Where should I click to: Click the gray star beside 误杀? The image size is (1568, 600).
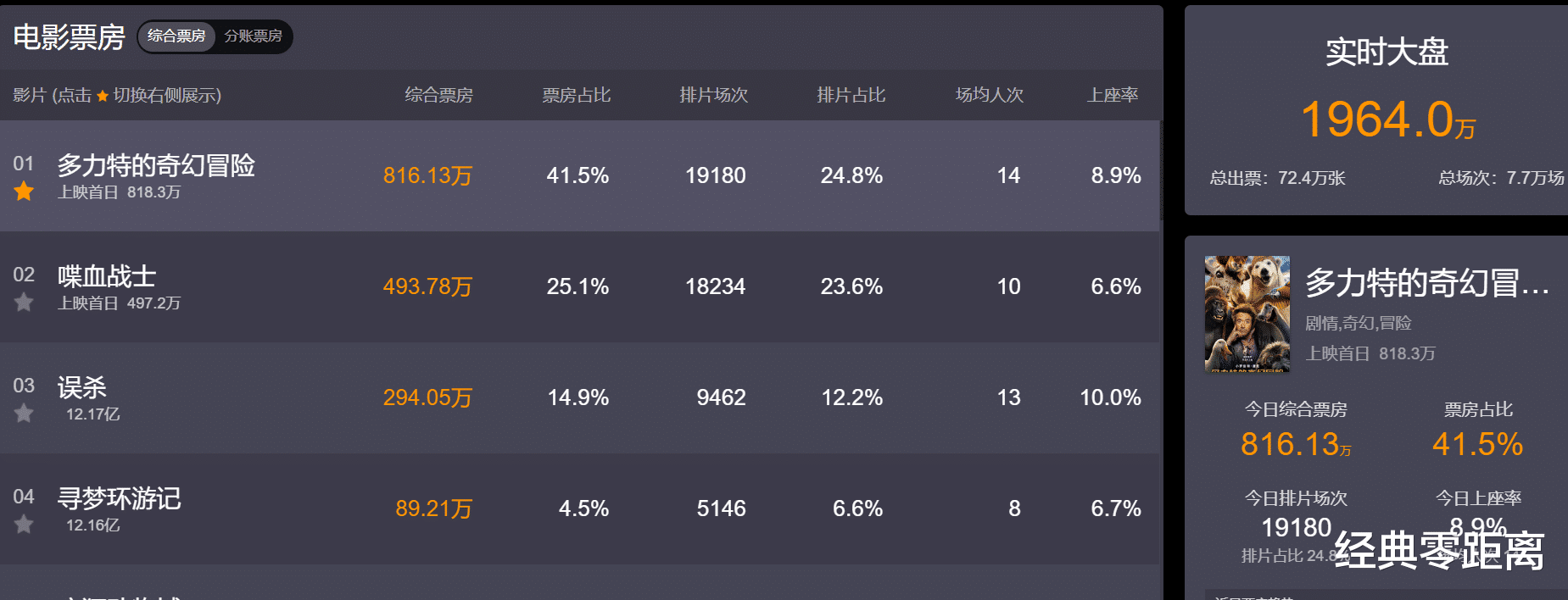(x=24, y=414)
